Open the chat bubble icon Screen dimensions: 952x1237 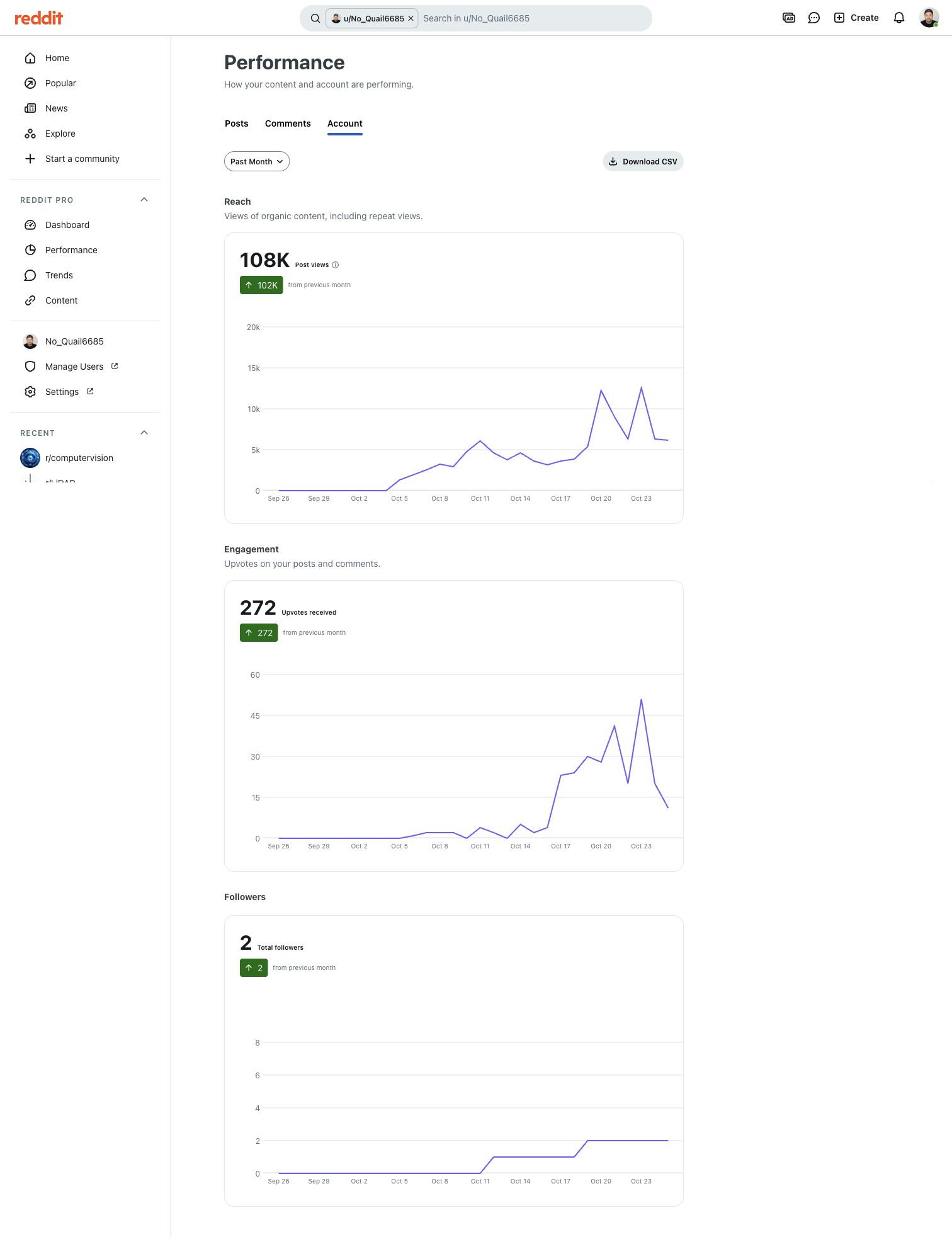pyautogui.click(x=814, y=18)
